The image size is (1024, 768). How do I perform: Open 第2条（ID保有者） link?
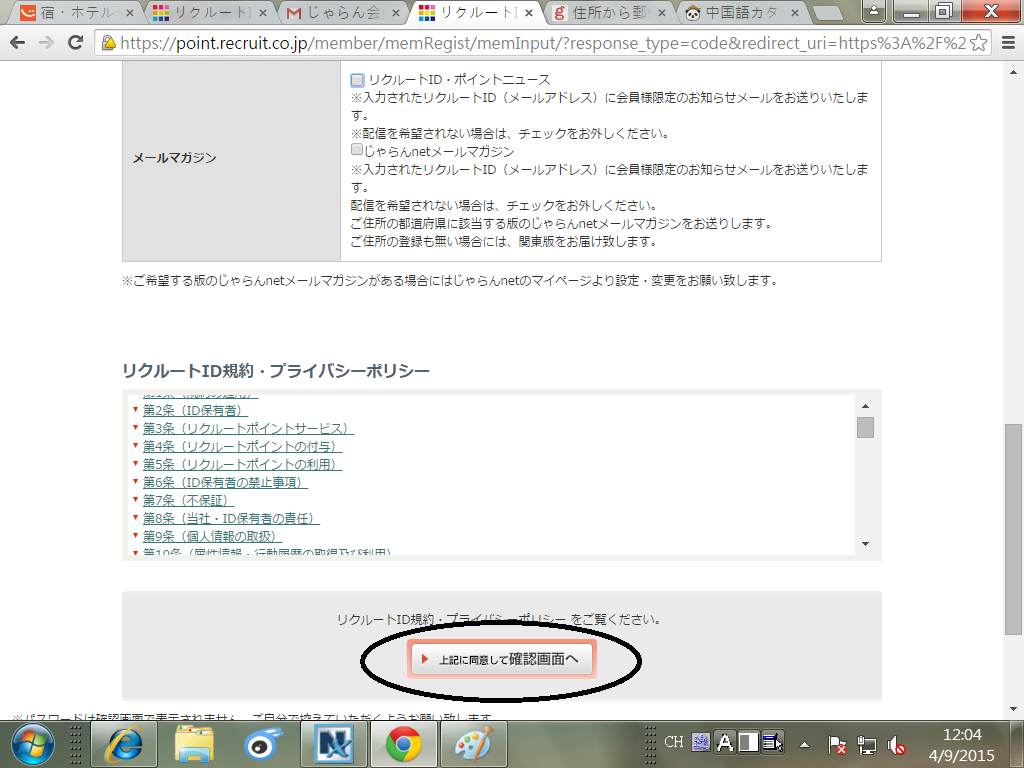pos(195,411)
